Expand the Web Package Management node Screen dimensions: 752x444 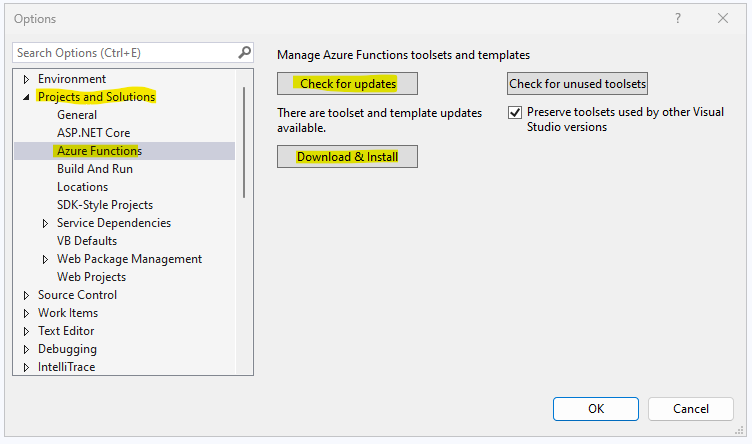[x=45, y=259]
